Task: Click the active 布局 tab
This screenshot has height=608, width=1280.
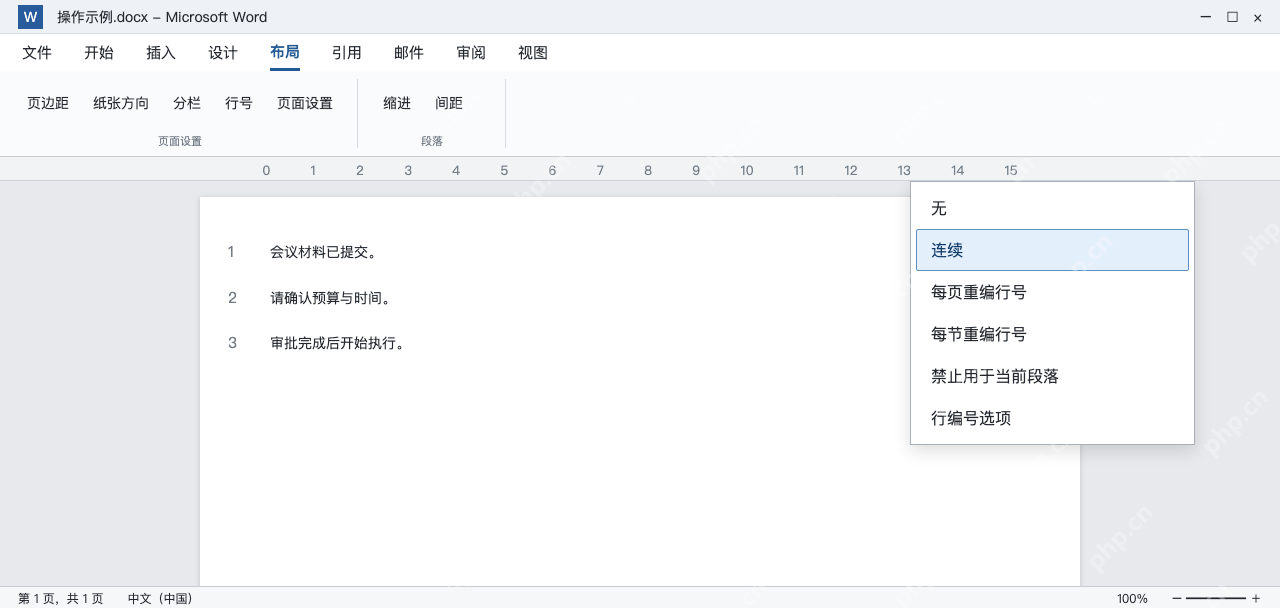Action: [x=285, y=53]
